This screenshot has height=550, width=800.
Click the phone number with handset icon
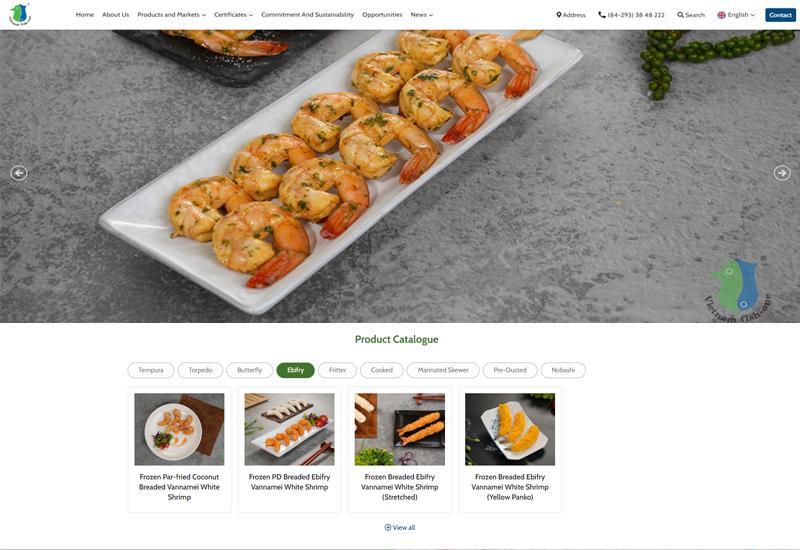[631, 15]
